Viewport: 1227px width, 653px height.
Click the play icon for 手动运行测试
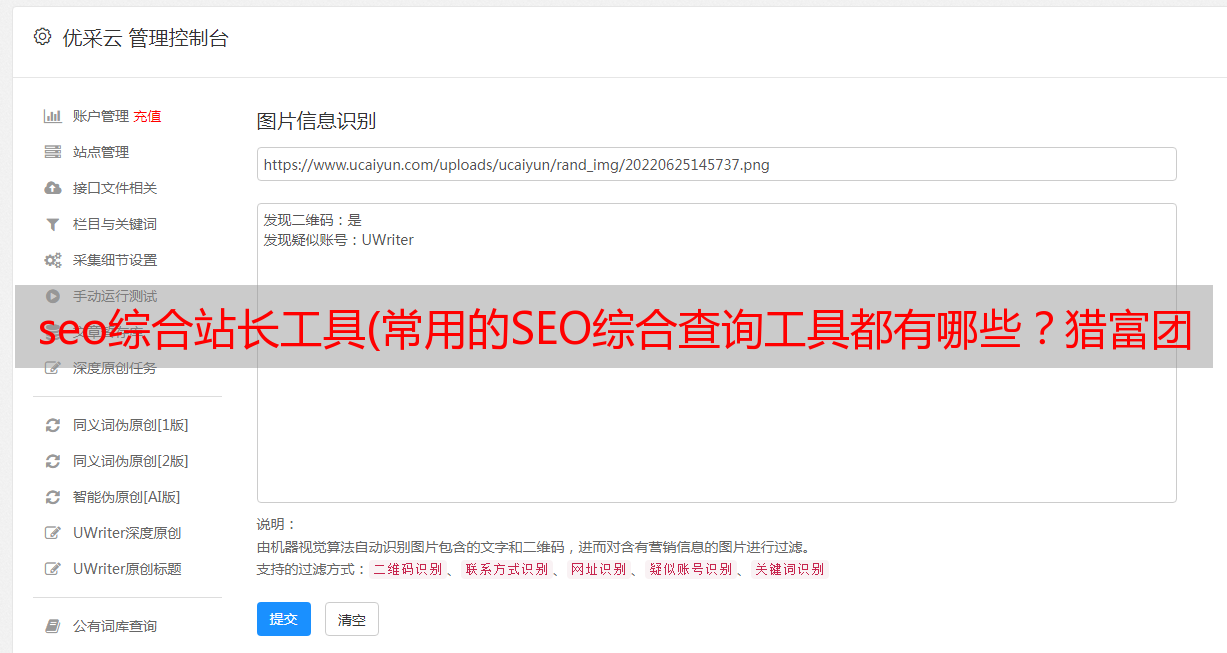(53, 296)
